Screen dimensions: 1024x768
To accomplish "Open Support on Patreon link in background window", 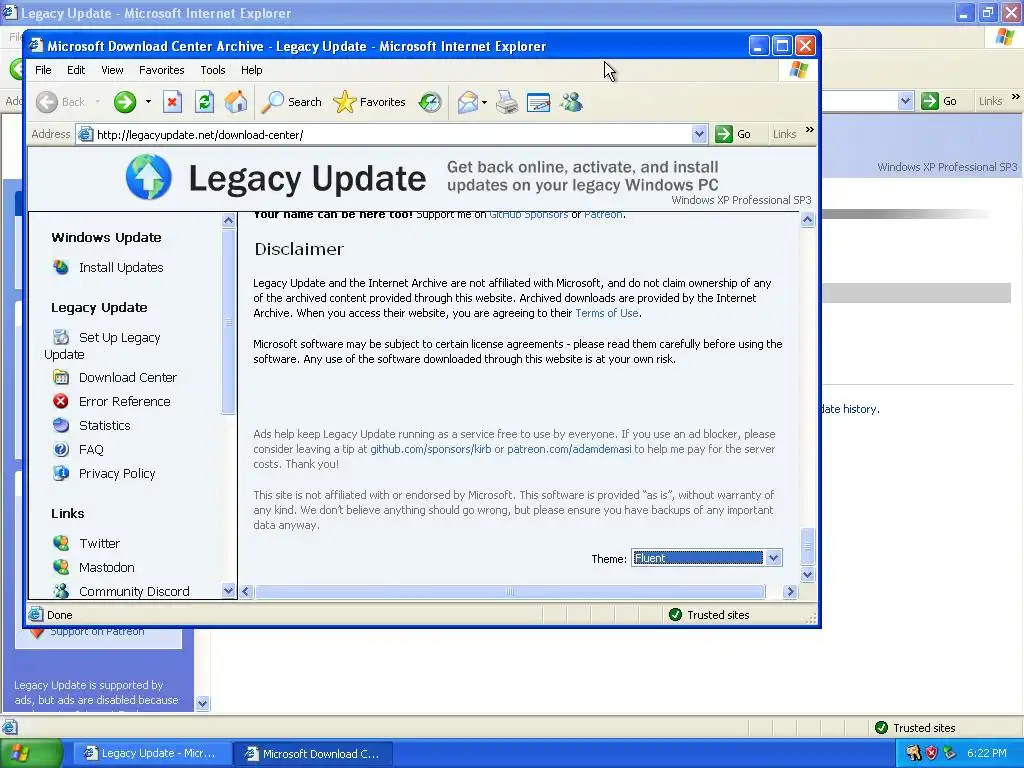I will coord(97,632).
